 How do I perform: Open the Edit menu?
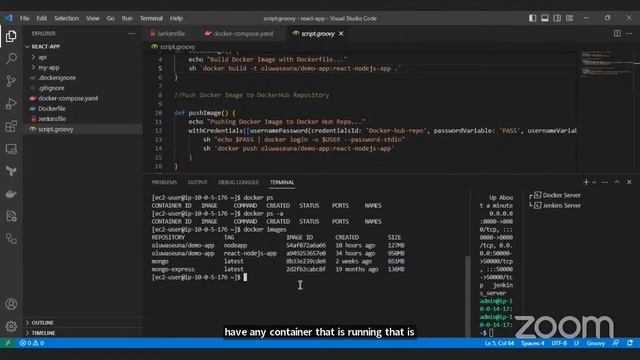[42, 18]
